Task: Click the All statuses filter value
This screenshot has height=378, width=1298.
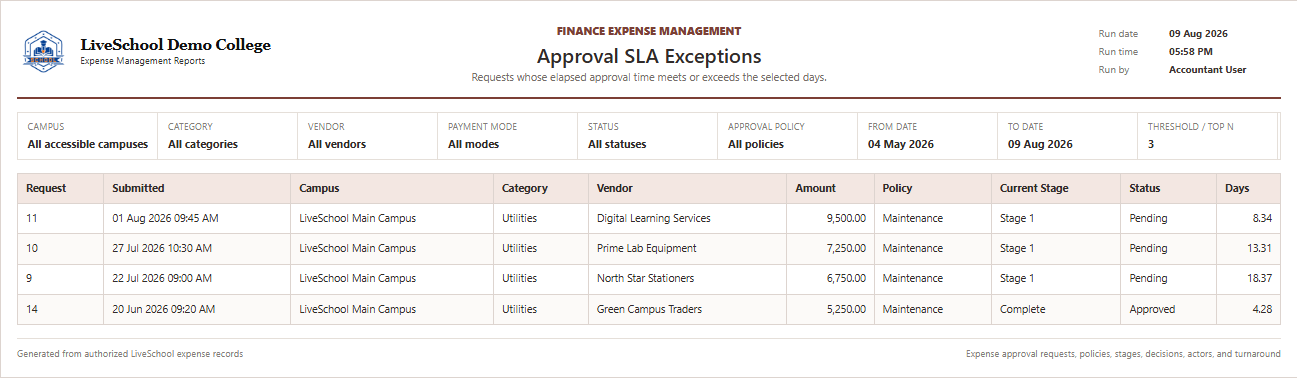Action: [617, 144]
